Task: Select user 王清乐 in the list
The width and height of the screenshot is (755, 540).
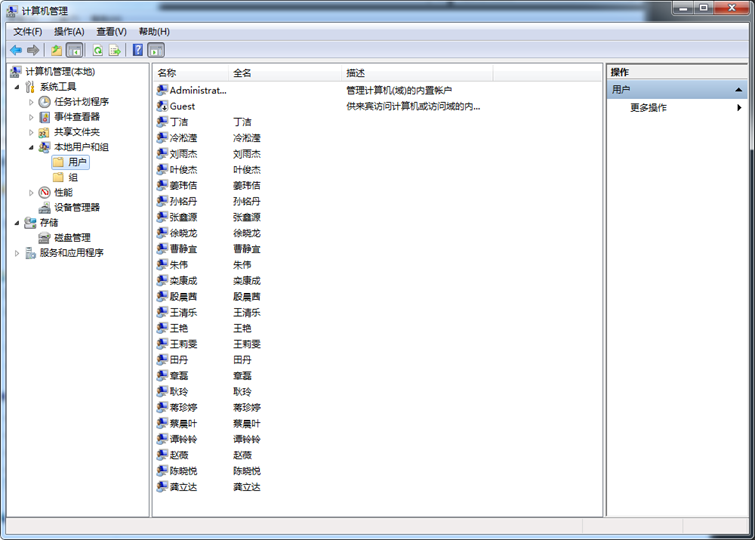Action: (183, 312)
